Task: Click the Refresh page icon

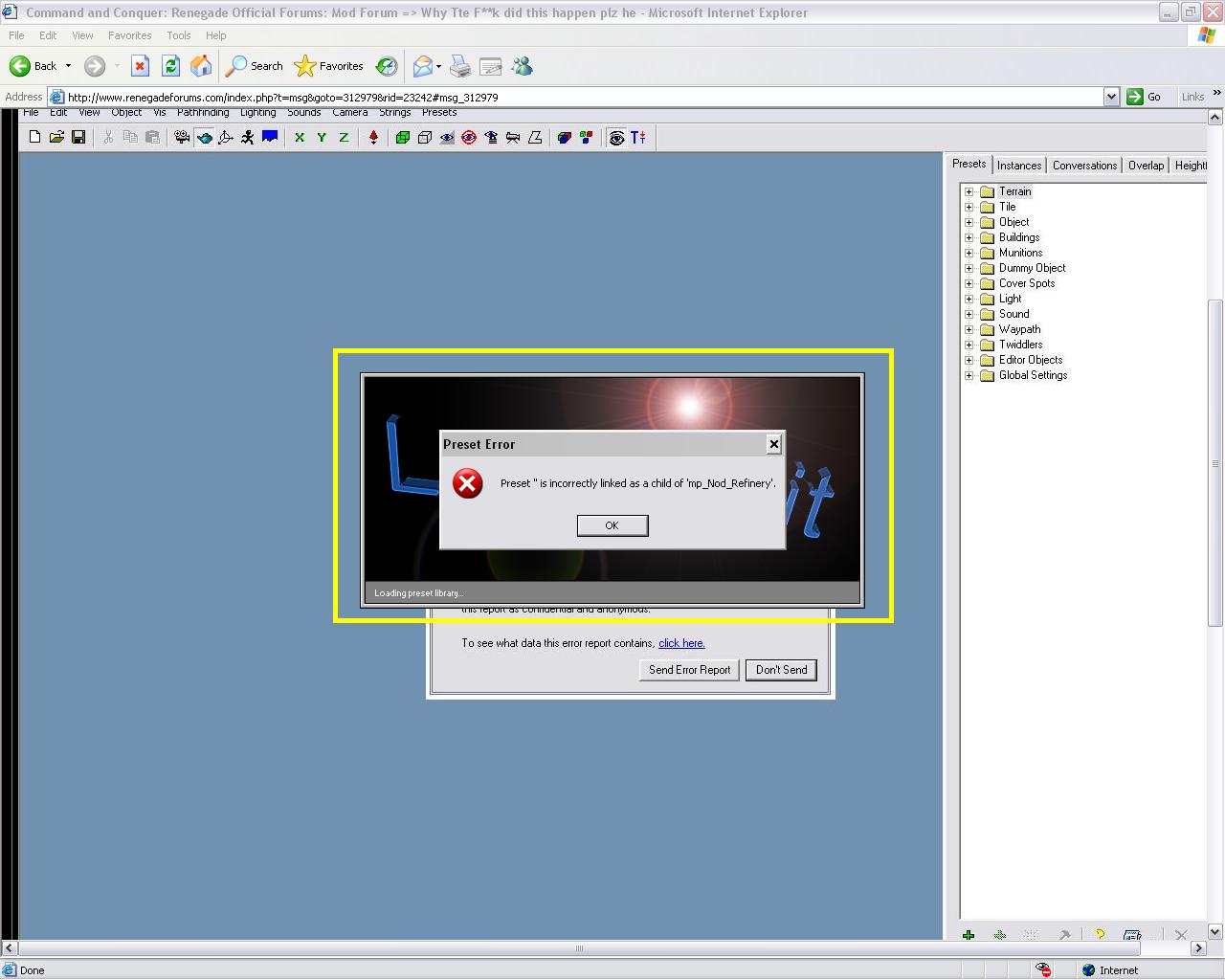Action: [170, 66]
